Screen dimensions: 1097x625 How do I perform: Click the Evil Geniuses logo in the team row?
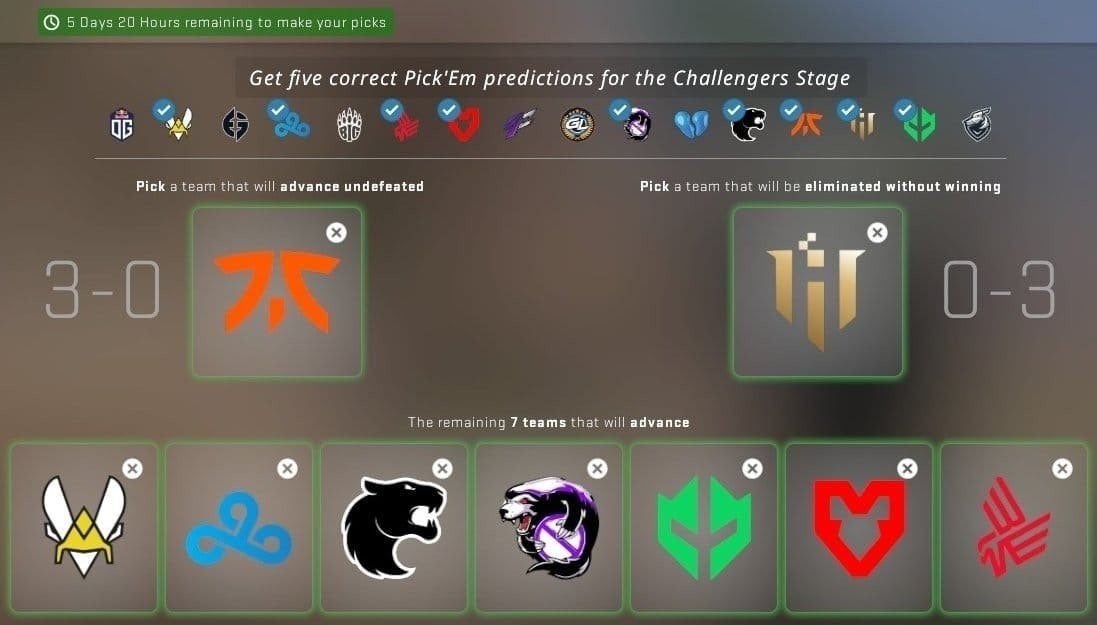pyautogui.click(x=235, y=125)
